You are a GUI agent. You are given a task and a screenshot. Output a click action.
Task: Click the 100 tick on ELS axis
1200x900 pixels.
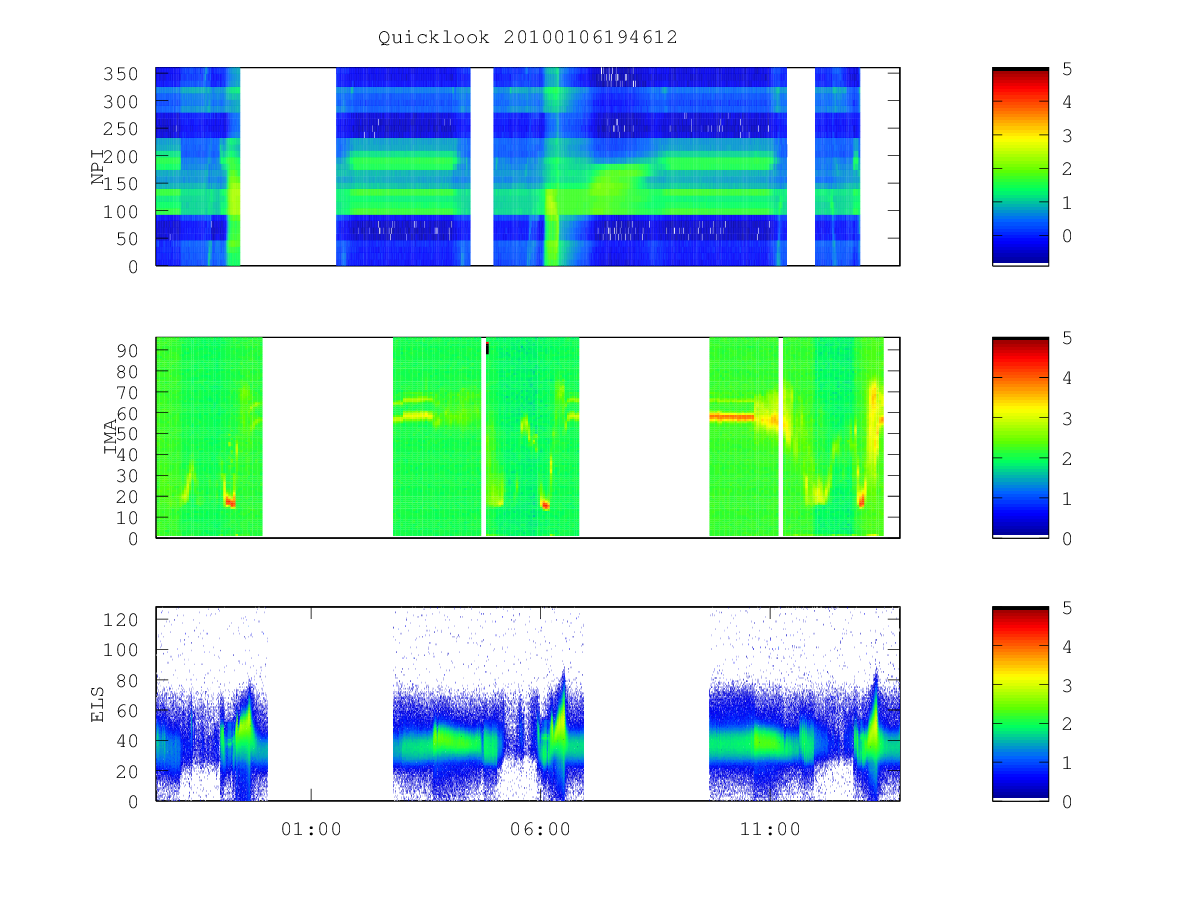point(123,650)
